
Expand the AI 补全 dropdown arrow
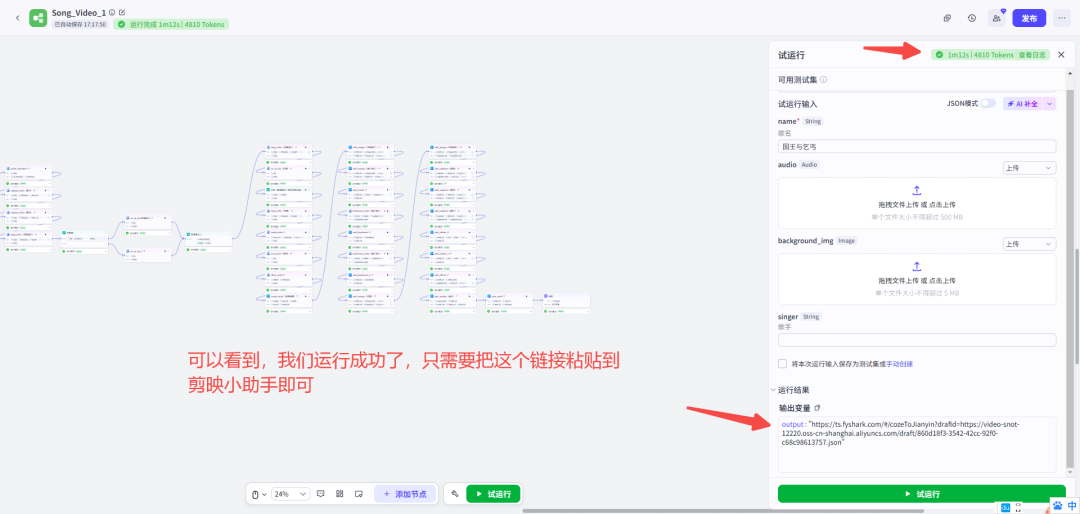(x=1050, y=103)
